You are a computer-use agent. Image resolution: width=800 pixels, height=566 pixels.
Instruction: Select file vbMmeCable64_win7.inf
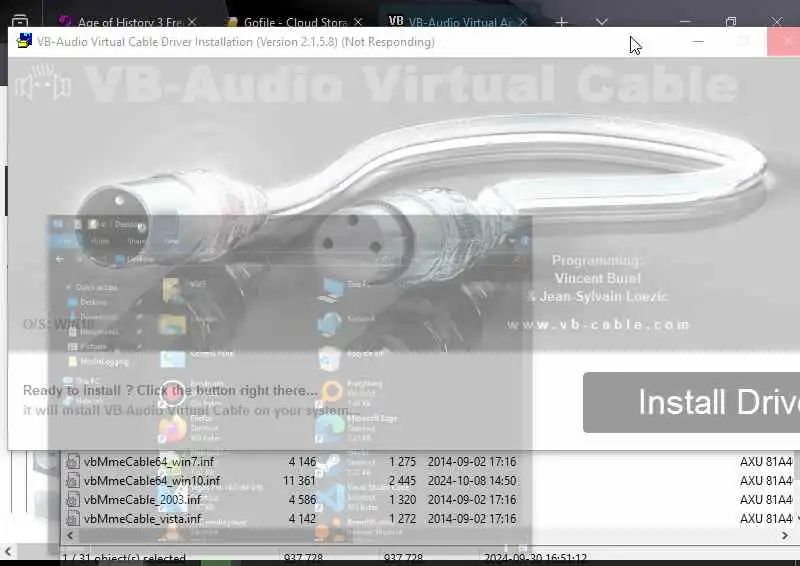(x=149, y=462)
